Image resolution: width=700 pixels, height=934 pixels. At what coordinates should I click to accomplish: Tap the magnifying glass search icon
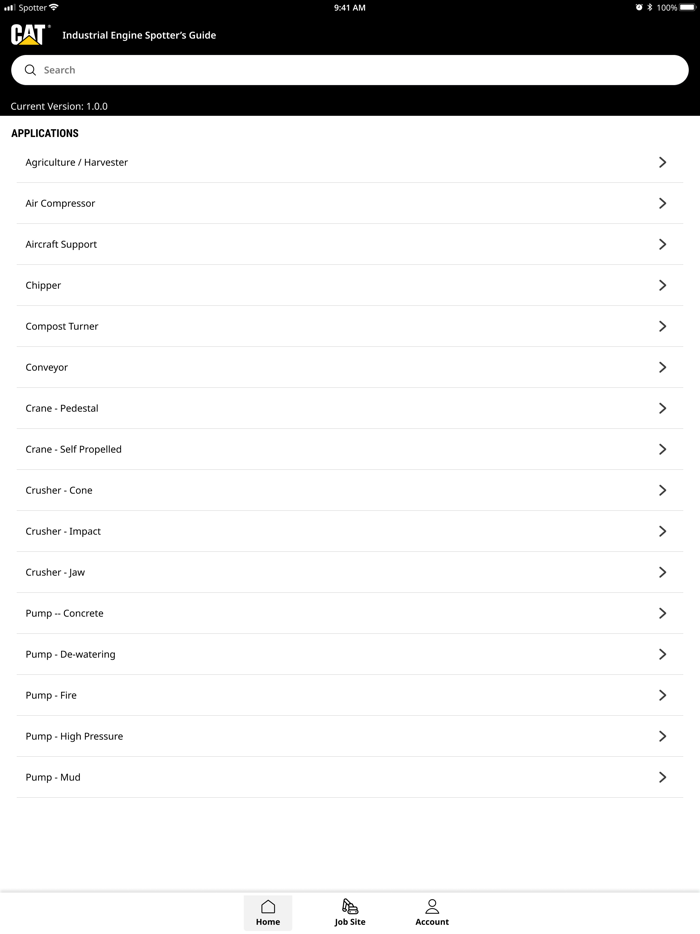(30, 70)
